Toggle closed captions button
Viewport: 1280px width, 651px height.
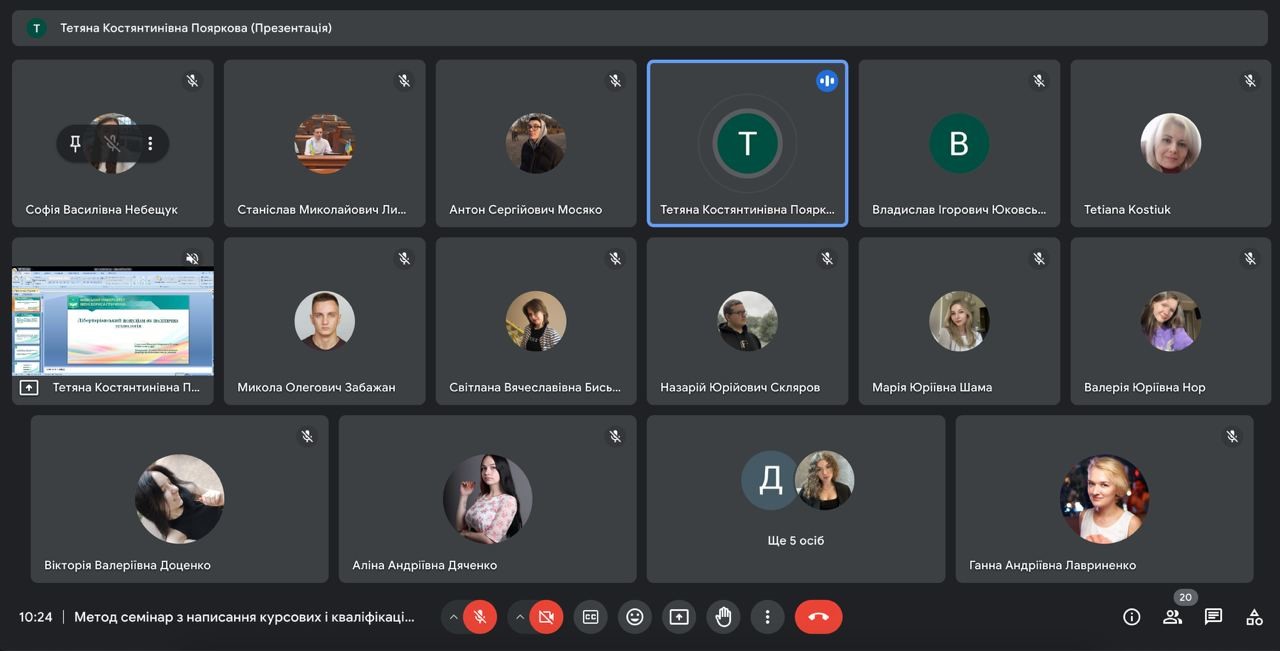pos(590,617)
